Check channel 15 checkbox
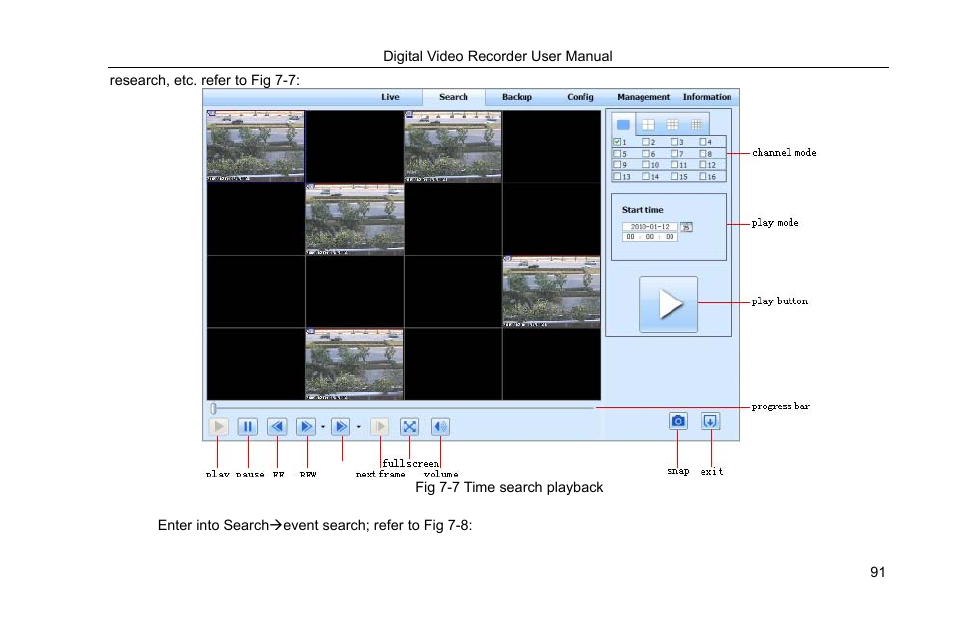954x637 pixels. [x=674, y=176]
